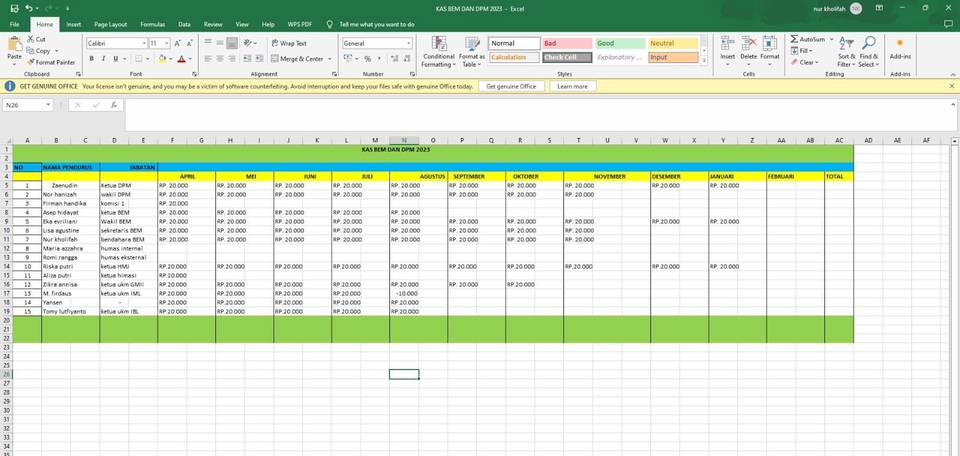Click the Insert cells icon

(727, 43)
